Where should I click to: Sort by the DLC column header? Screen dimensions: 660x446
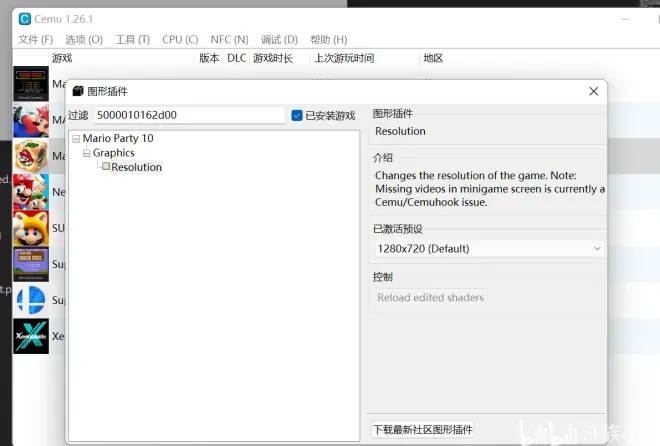[x=237, y=58]
